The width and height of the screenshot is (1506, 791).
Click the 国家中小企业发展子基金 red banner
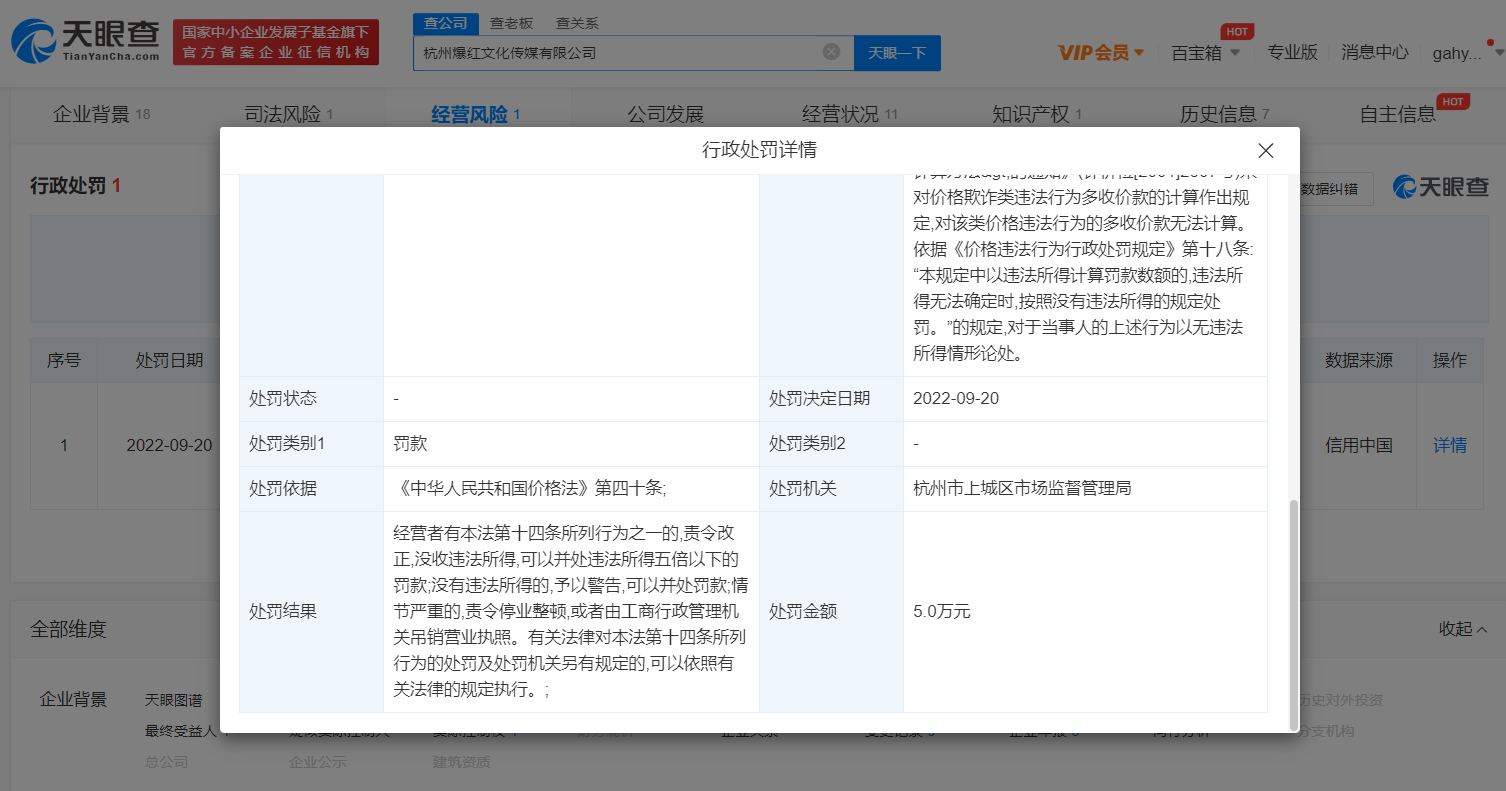coord(276,42)
